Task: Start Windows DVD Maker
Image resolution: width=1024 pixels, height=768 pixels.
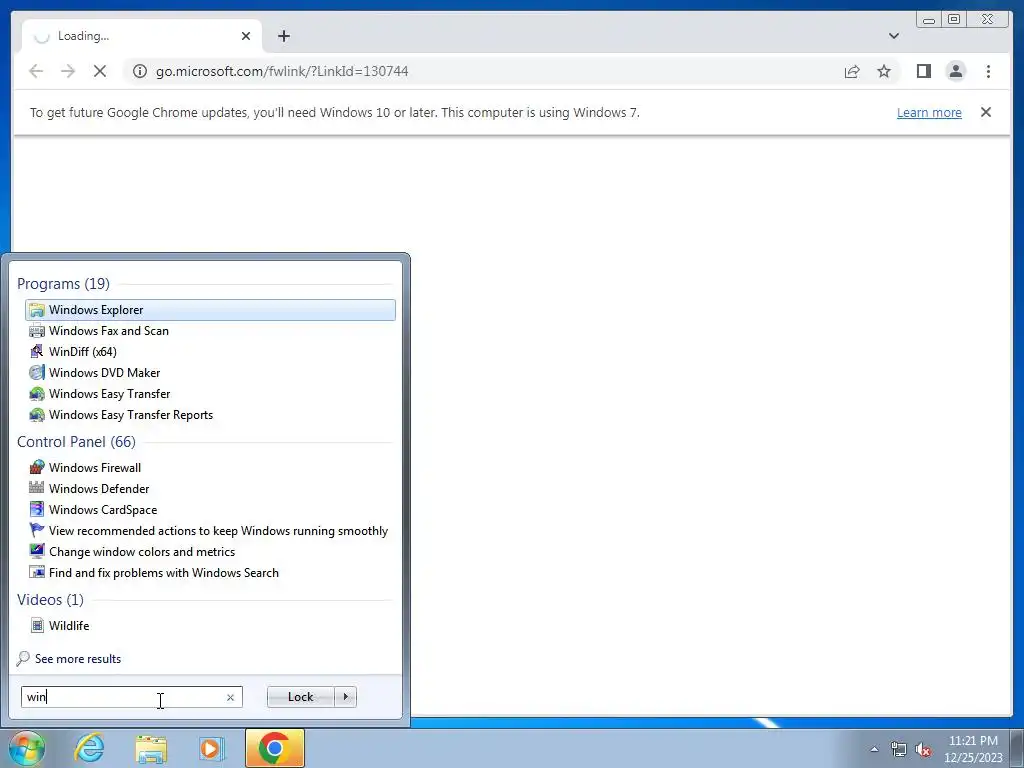Action: pyautogui.click(x=104, y=372)
